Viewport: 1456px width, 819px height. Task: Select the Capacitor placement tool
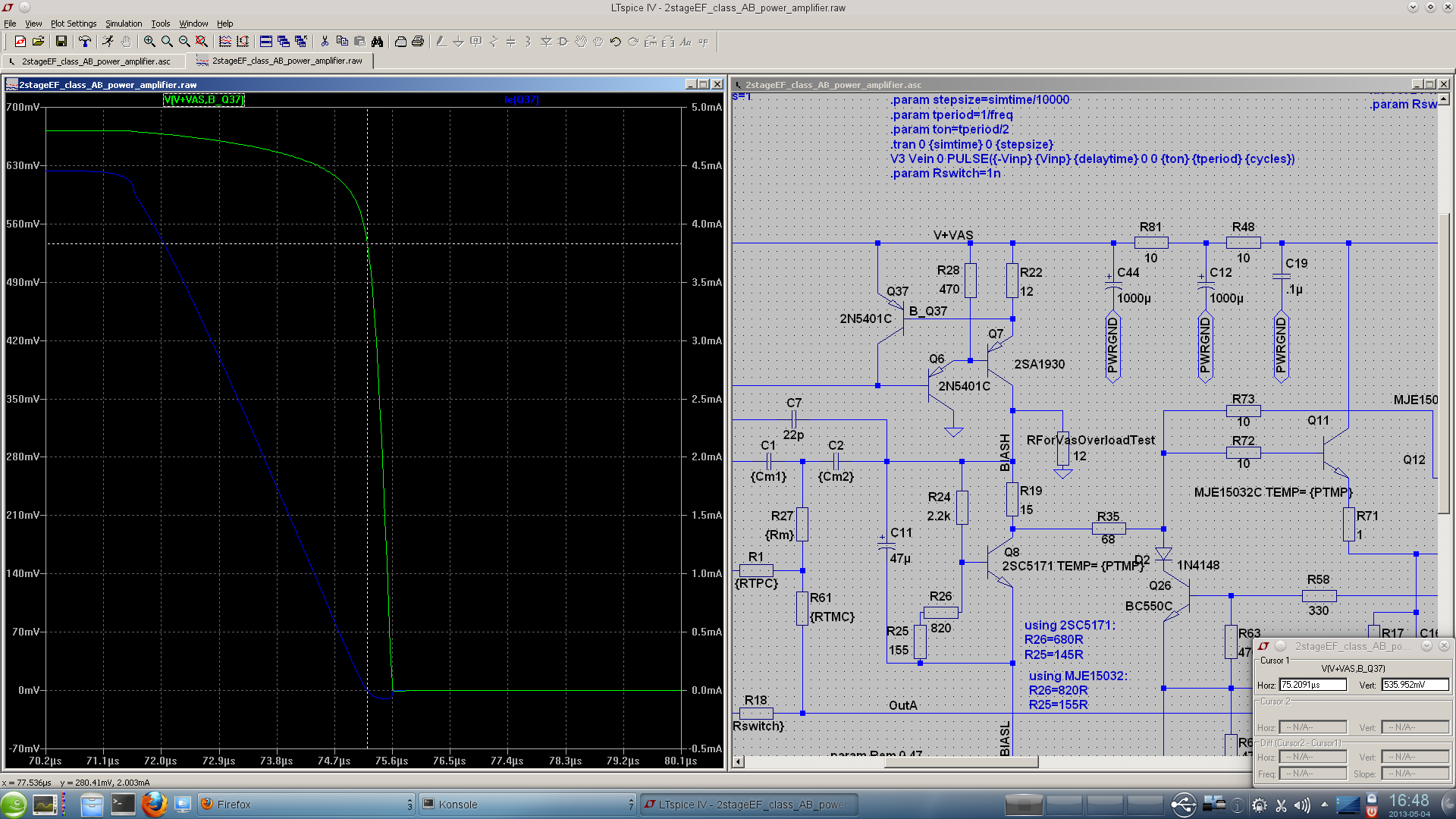click(x=511, y=42)
